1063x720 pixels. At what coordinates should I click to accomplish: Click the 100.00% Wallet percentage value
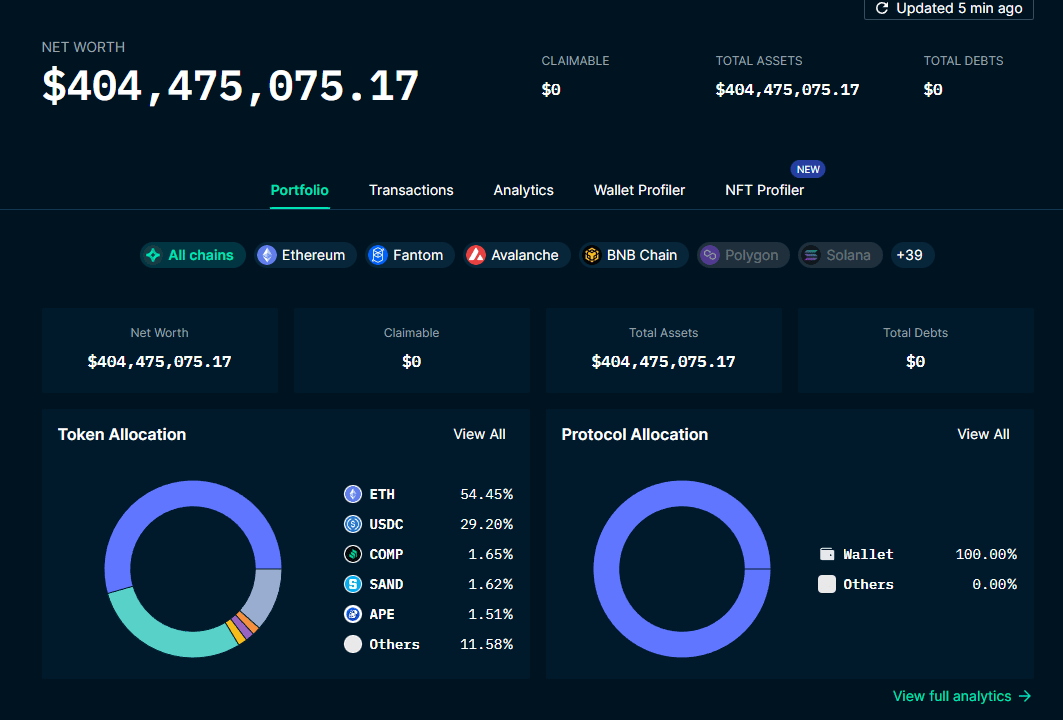tap(986, 554)
